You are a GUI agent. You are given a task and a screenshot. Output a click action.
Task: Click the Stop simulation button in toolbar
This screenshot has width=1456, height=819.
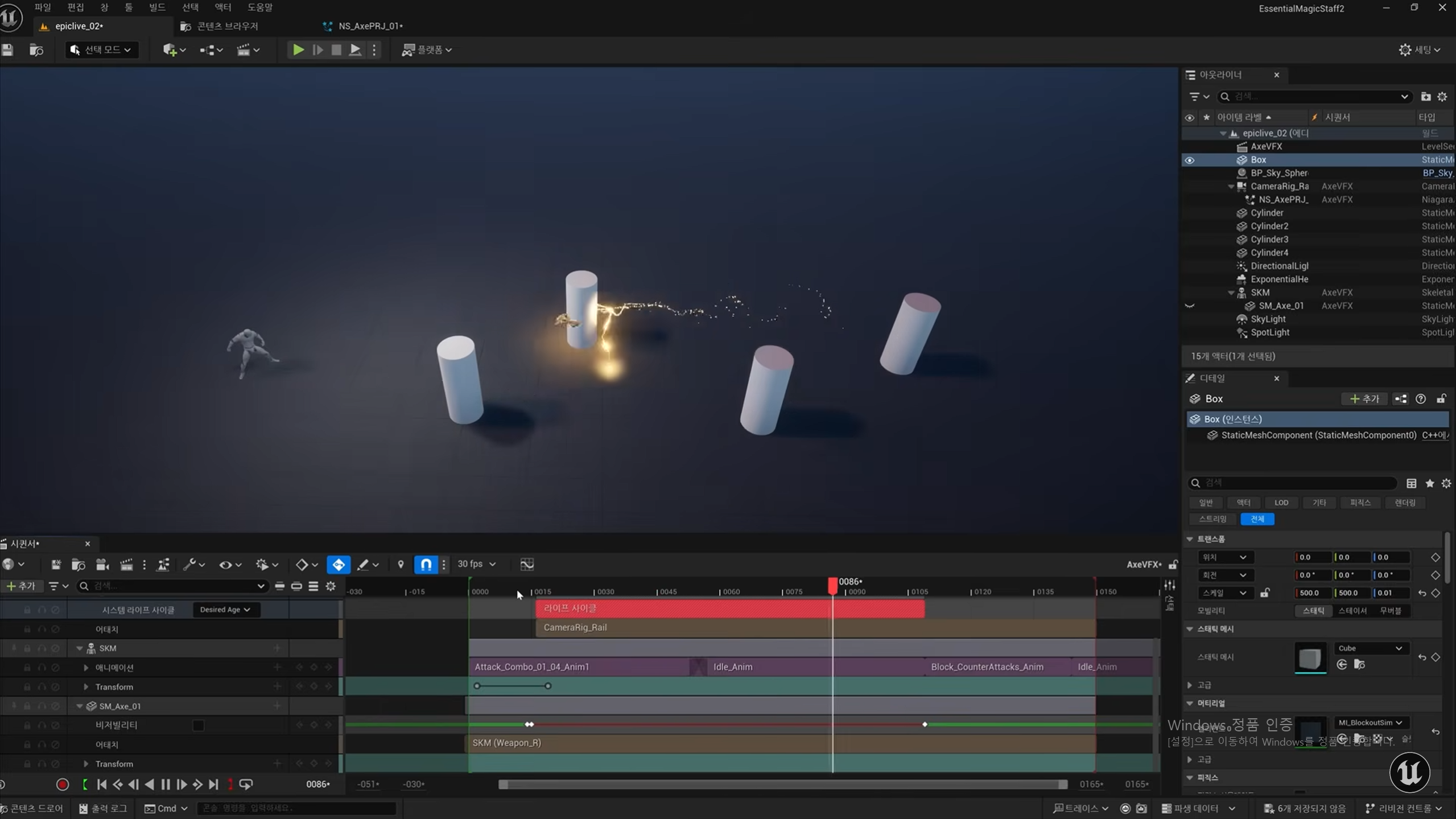tap(336, 50)
